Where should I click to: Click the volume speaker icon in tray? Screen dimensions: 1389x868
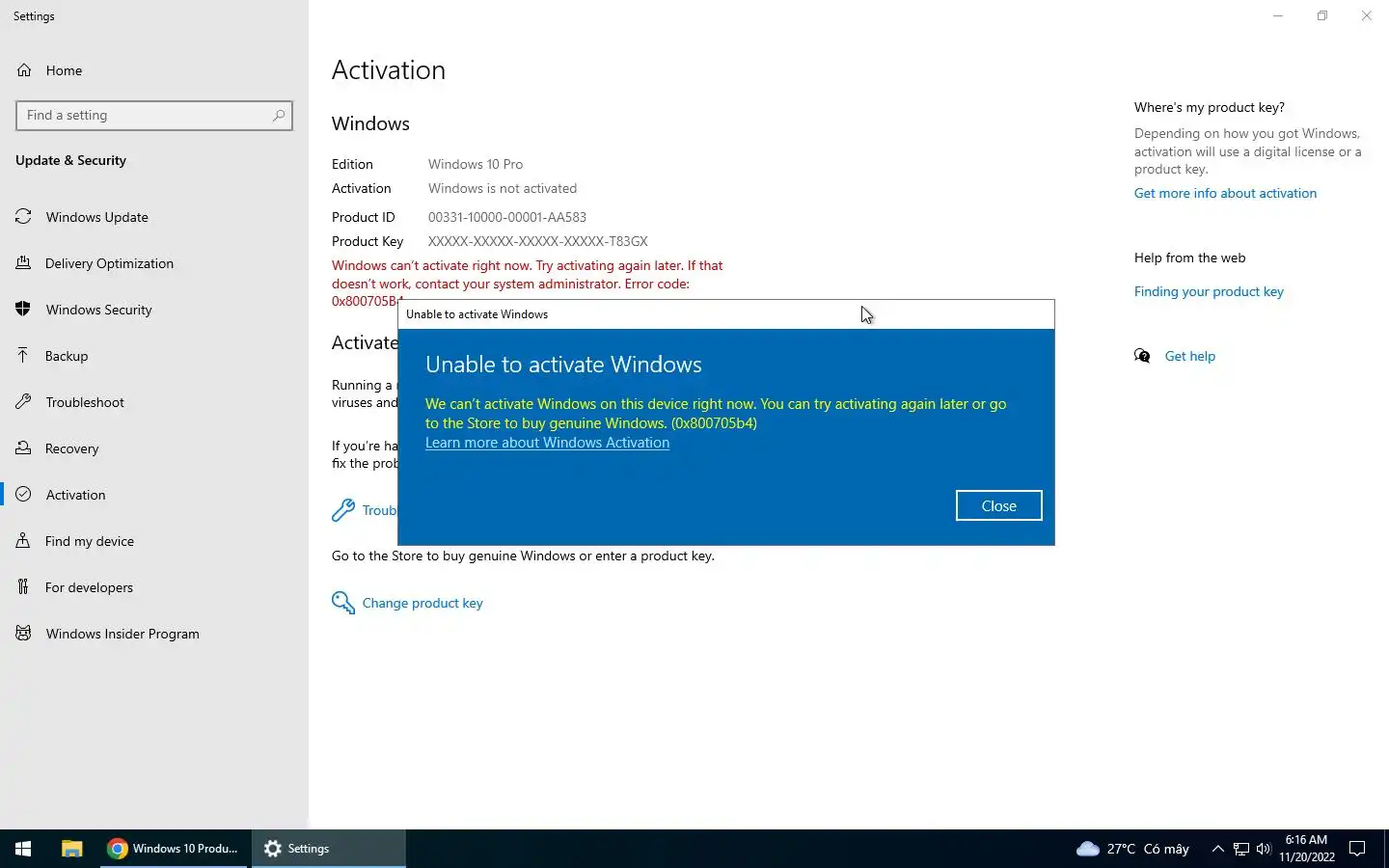click(1264, 849)
